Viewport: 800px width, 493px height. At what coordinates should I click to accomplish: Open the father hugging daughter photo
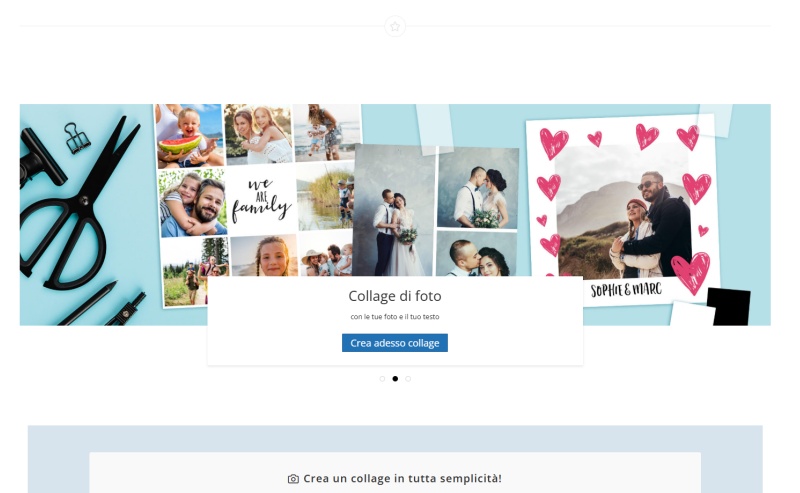[x=193, y=203]
